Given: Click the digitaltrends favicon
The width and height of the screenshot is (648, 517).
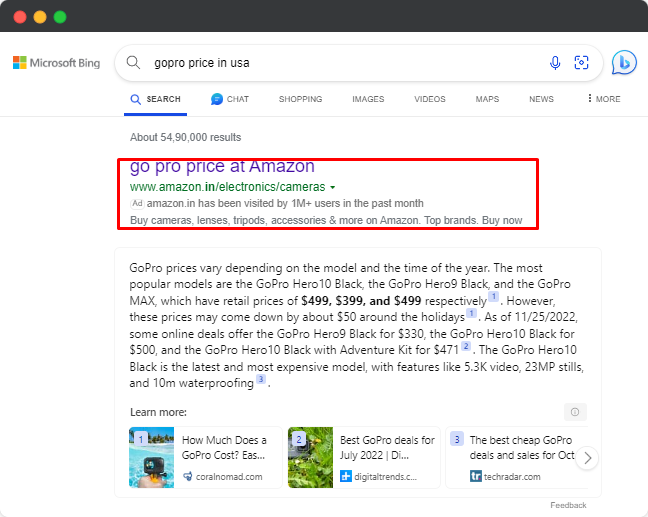Looking at the screenshot, I should click(x=345, y=476).
